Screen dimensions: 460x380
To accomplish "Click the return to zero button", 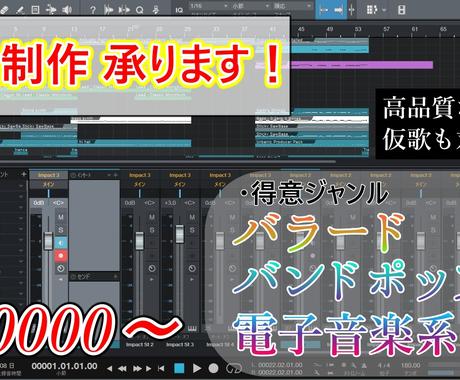I will pyautogui.click(x=161, y=369).
